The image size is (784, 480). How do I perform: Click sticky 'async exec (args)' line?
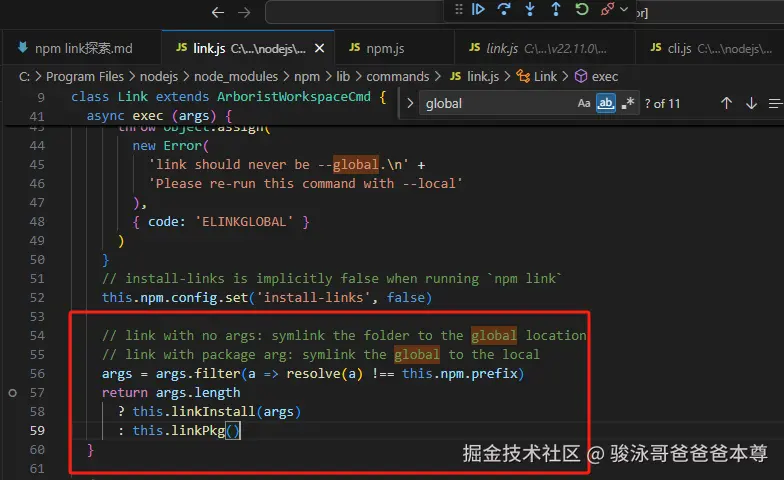(159, 116)
